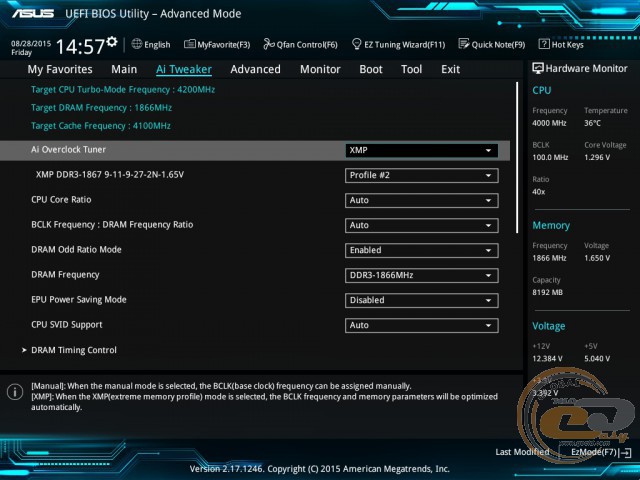Viewport: 640px width, 480px height.
Task: Click the DRAM Odd Ratio Mode label
Action: (76, 249)
